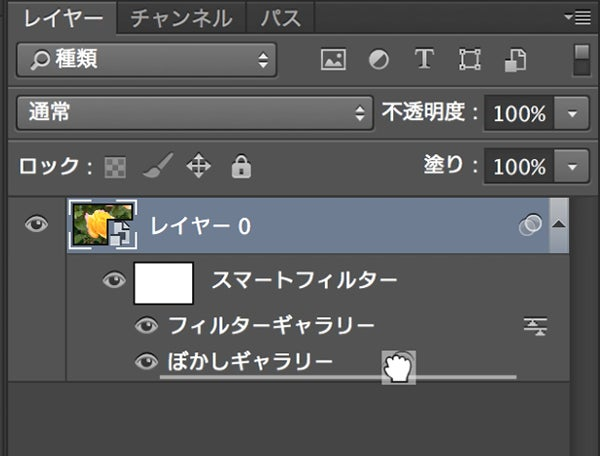Select the white smart filter mask thumbnail
The width and height of the screenshot is (600, 456).
tap(163, 283)
